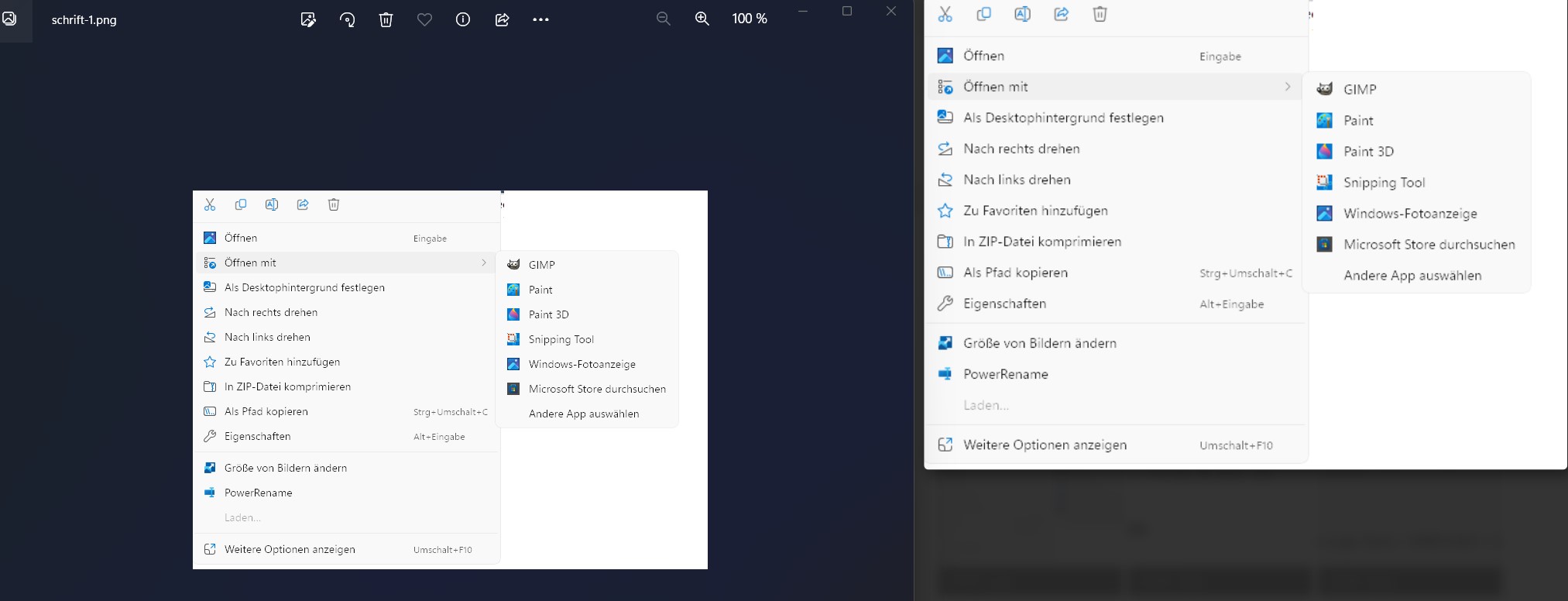The width and height of the screenshot is (1568, 601).
Task: Open Eigenschaften in the enlarged menu
Action: 1116,304
